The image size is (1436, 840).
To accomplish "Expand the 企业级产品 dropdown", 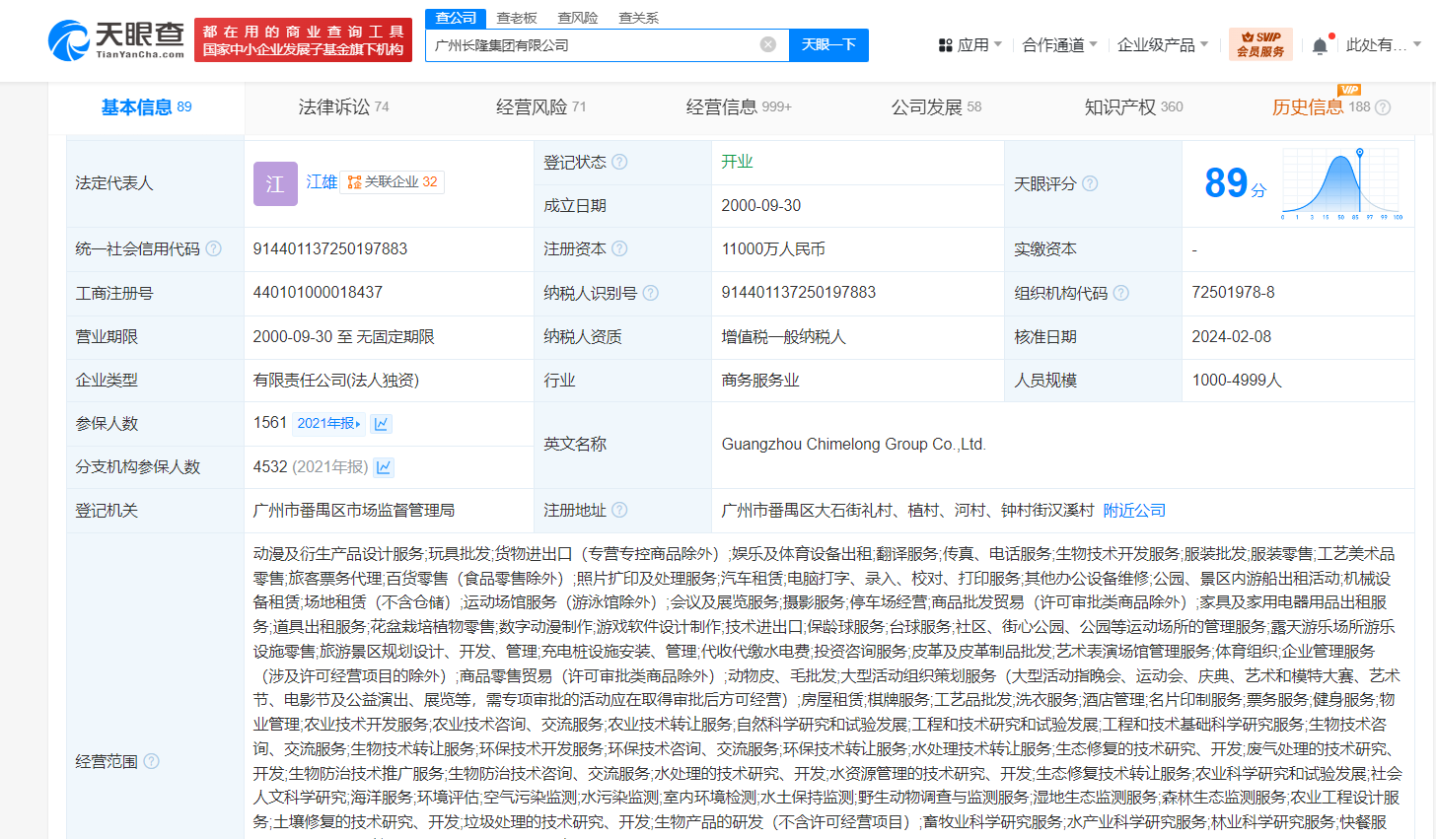I will (x=1163, y=45).
